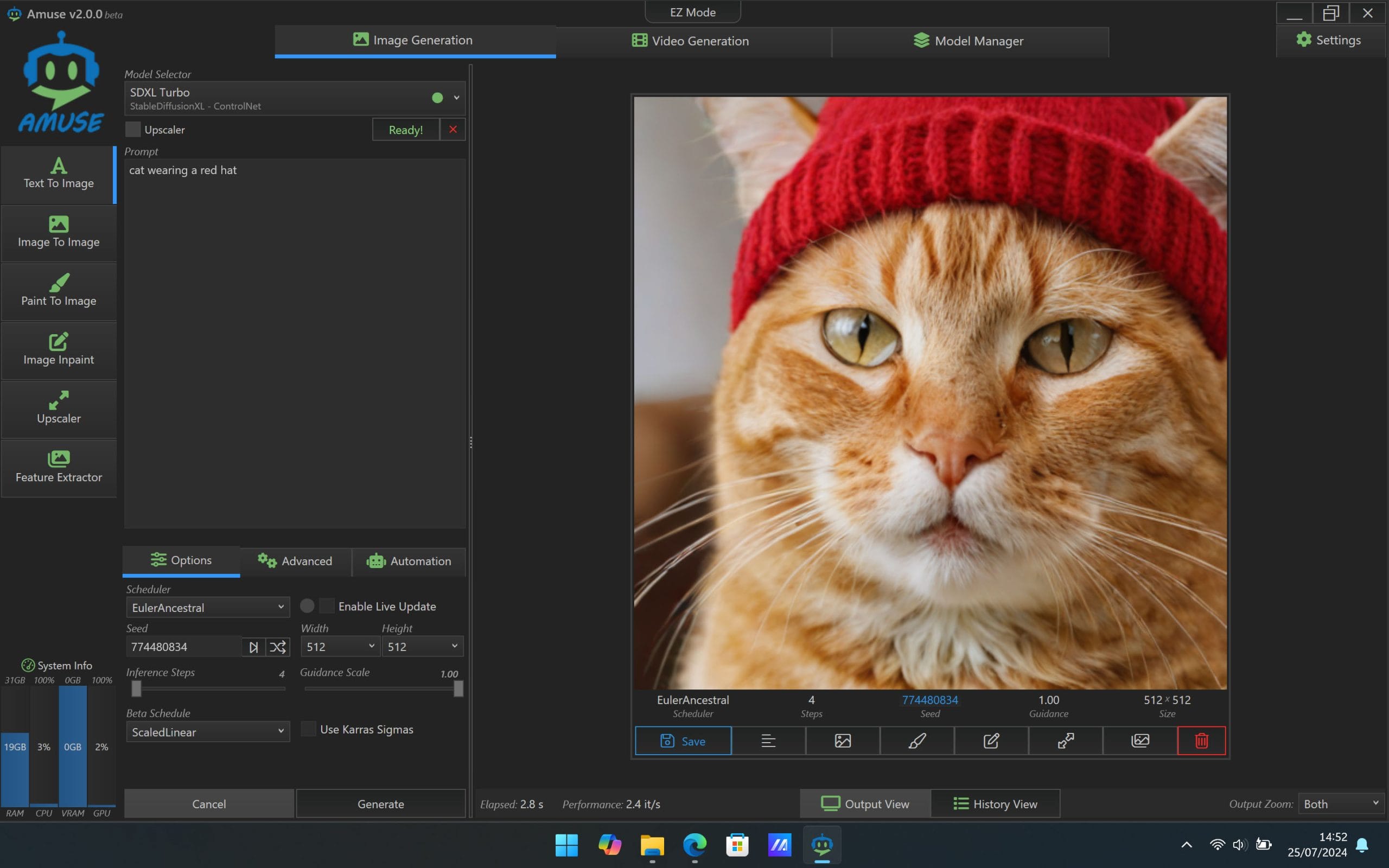This screenshot has width=1389, height=868.
Task: Open Microsoft Edge from the taskbar
Action: point(694,845)
